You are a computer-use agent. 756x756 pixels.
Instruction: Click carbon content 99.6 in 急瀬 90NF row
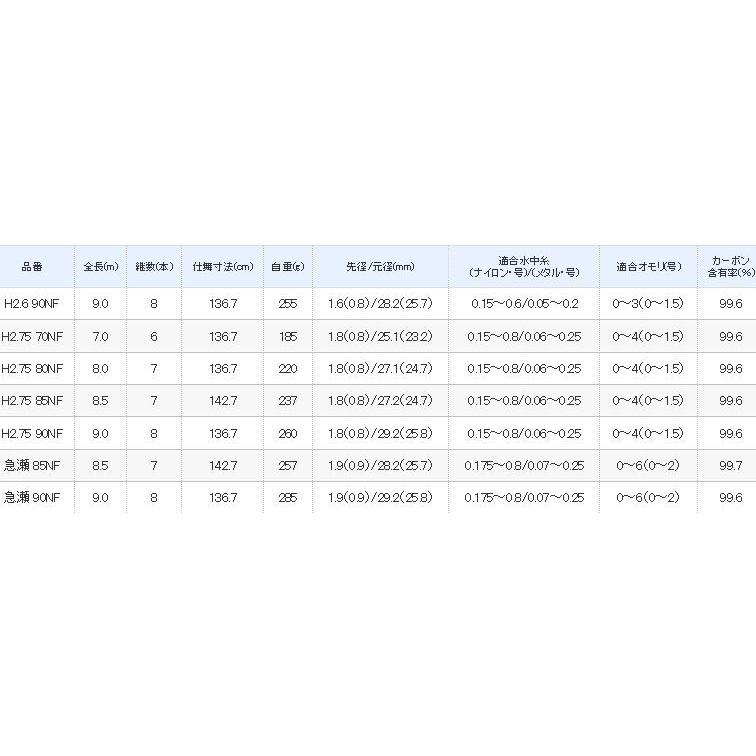pos(731,498)
